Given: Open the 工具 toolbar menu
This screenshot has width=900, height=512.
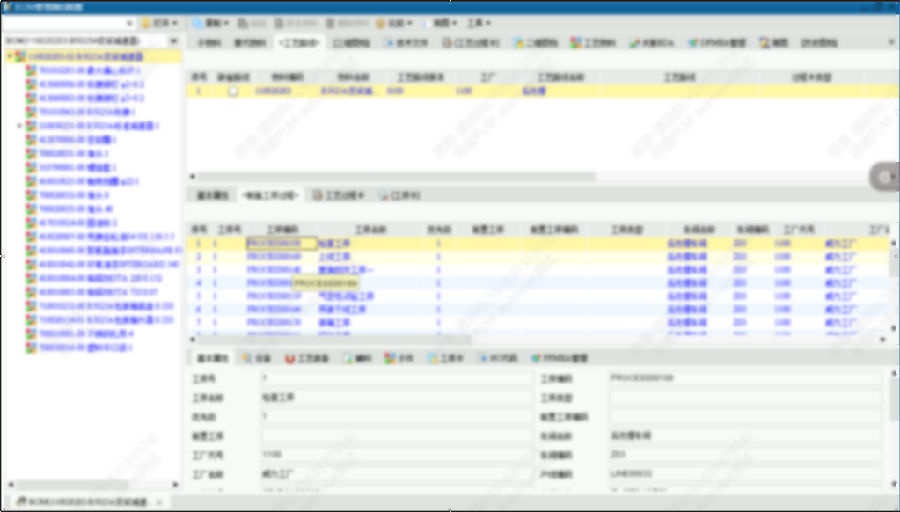Looking at the screenshot, I should tap(478, 23).
